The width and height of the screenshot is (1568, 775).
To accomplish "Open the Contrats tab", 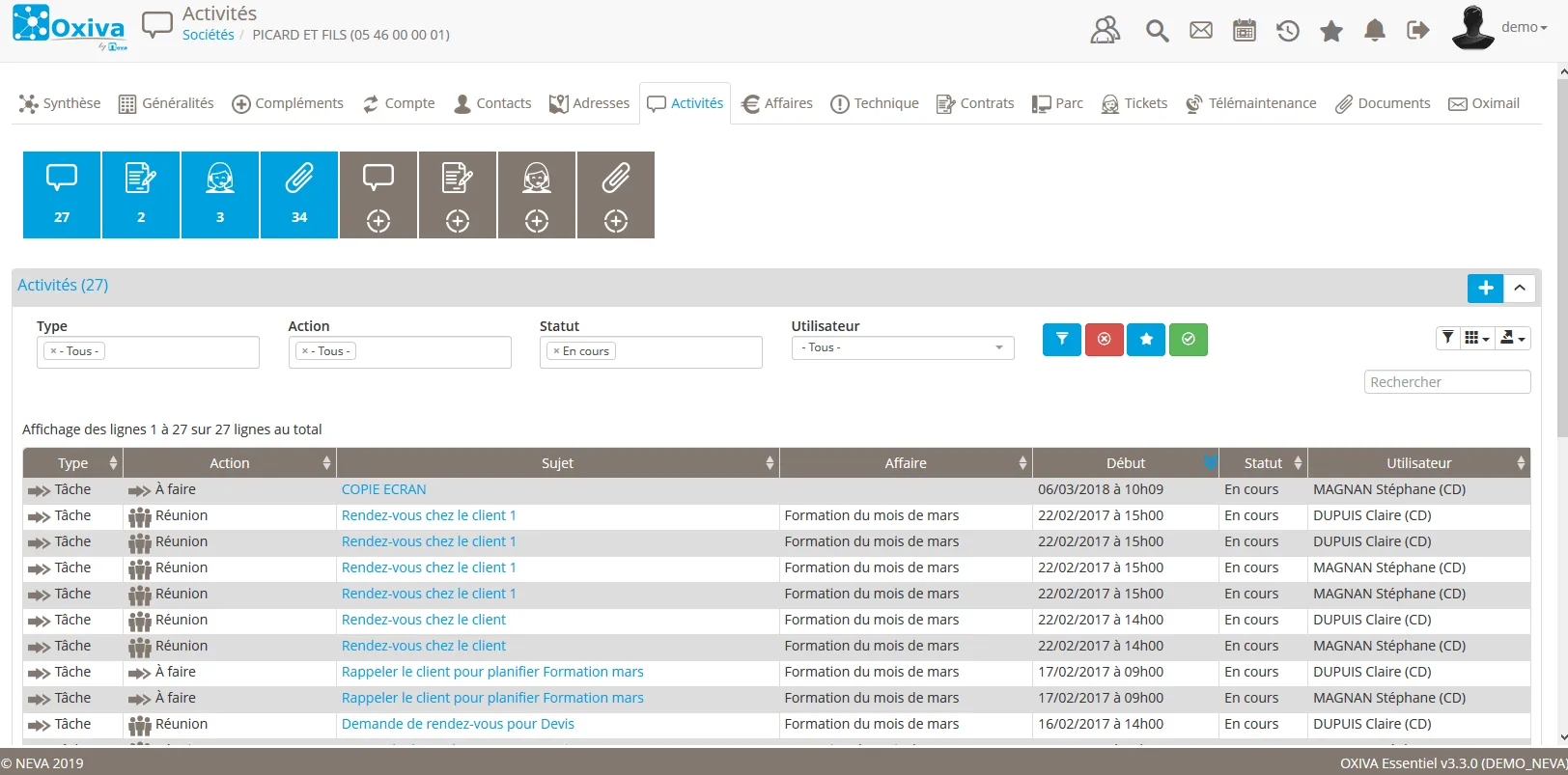I will pos(975,103).
